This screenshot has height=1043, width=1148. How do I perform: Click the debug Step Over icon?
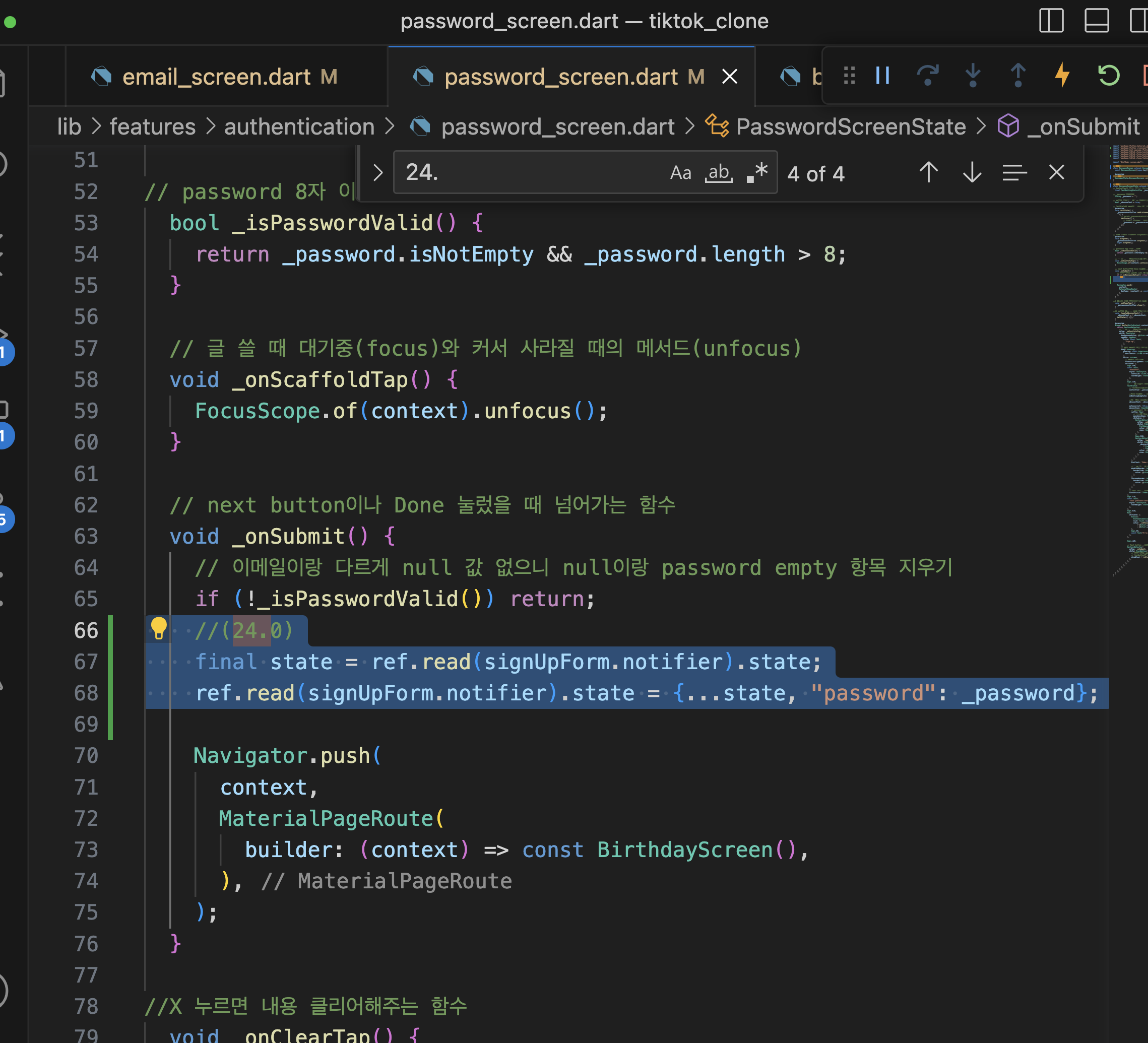point(928,76)
